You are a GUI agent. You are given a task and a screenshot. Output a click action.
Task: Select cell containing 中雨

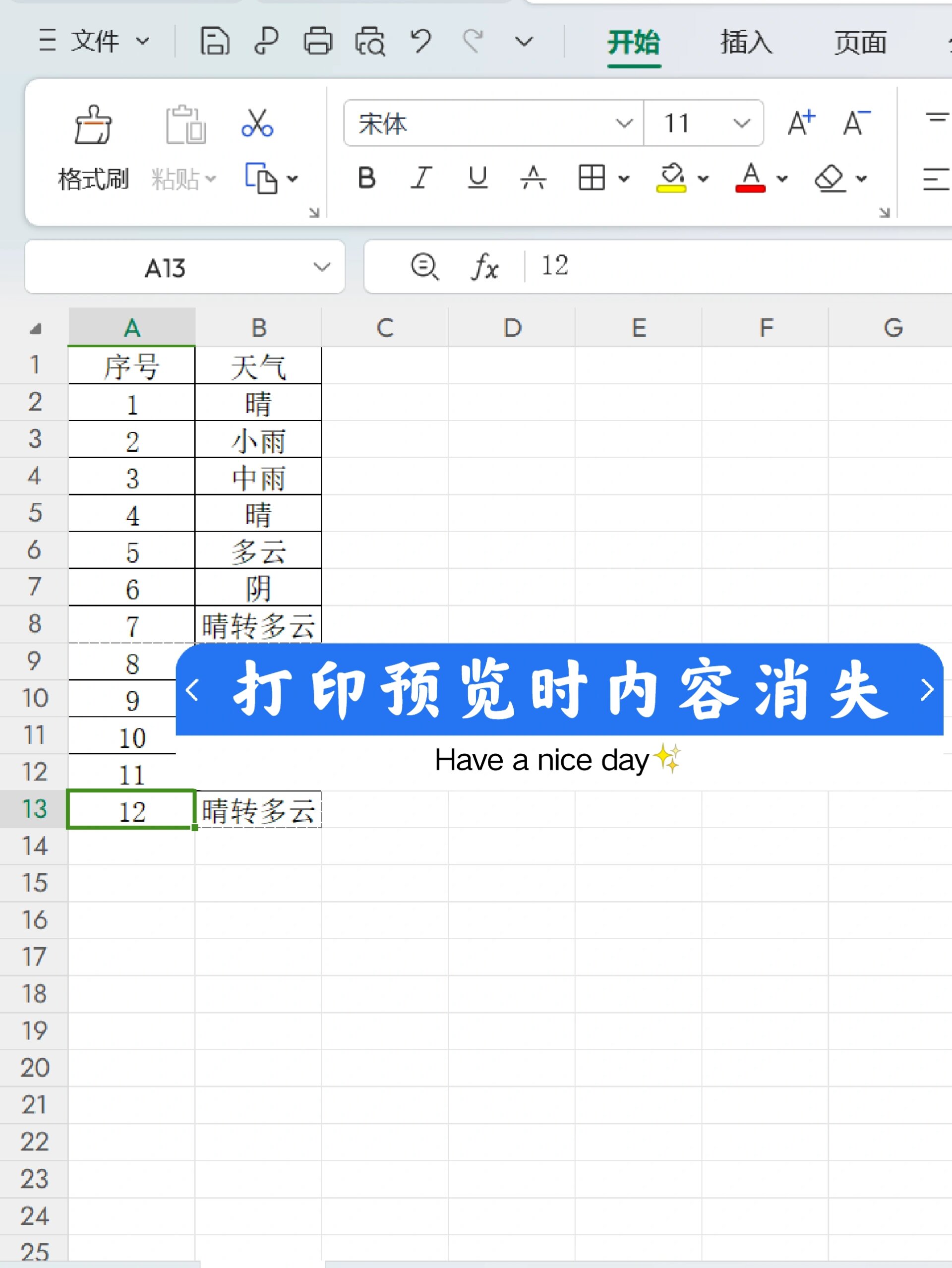point(258,477)
